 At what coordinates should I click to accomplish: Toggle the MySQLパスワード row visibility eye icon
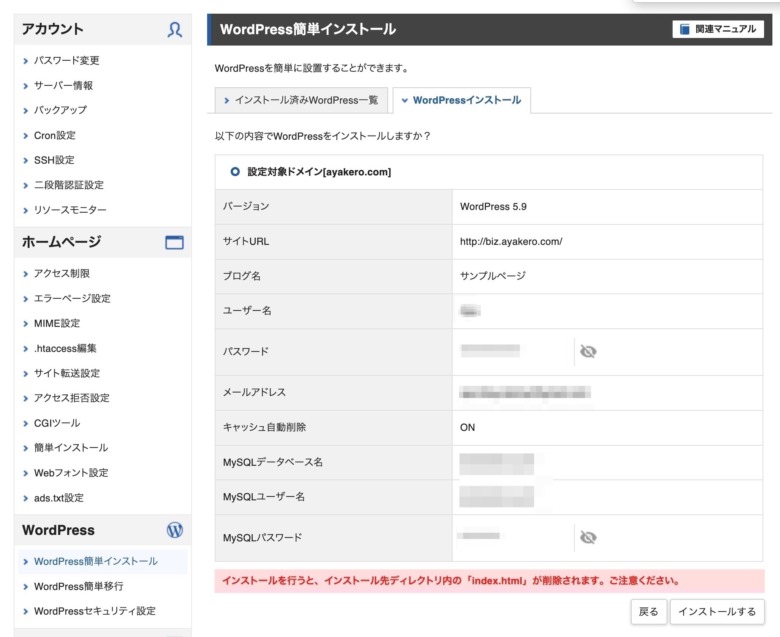(588, 538)
